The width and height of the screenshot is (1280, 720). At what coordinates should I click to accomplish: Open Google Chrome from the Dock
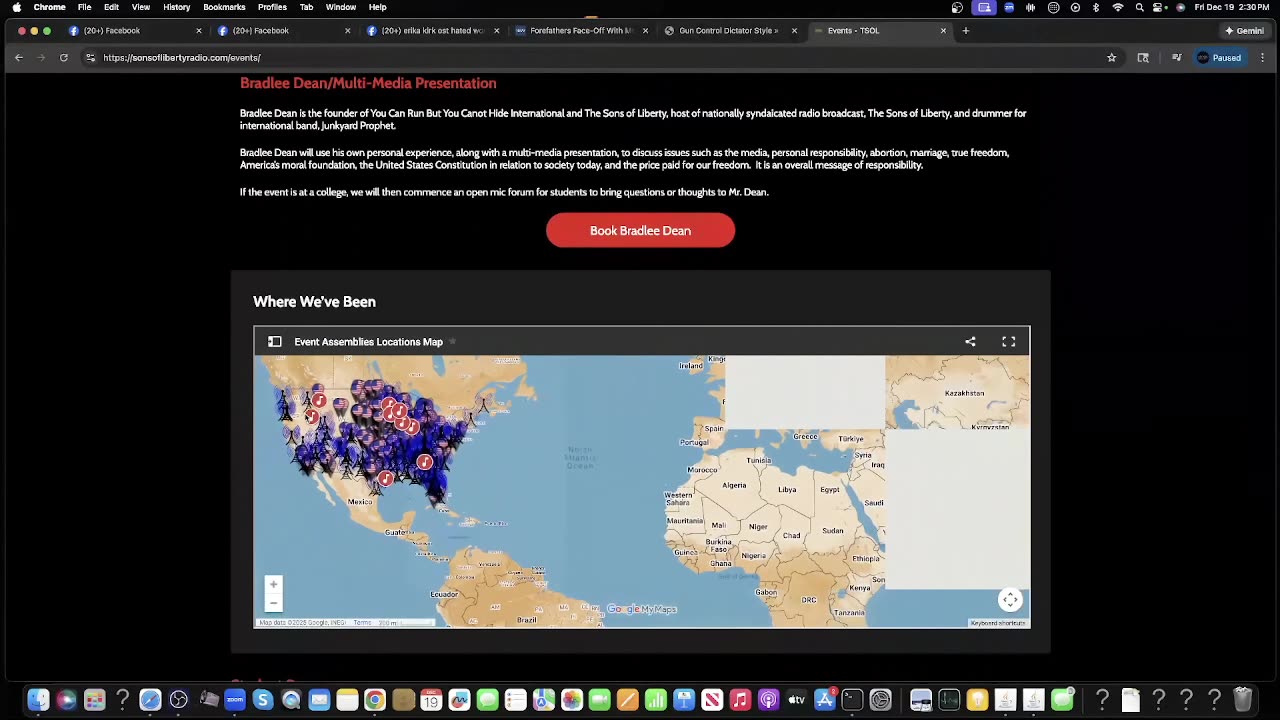[x=375, y=700]
